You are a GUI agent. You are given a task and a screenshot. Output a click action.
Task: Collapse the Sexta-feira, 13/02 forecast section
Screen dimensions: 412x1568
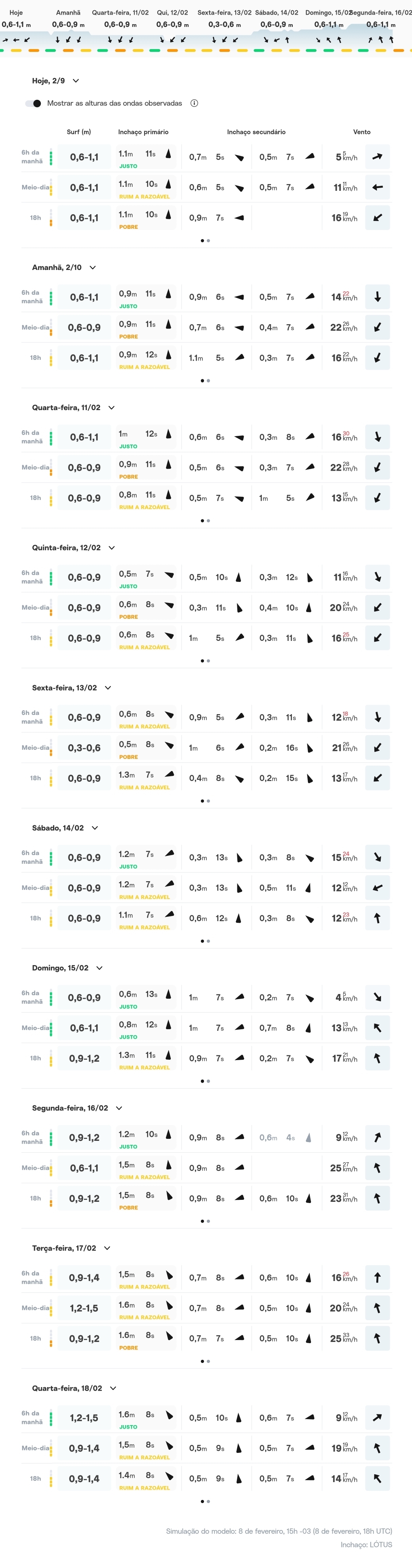tap(108, 688)
